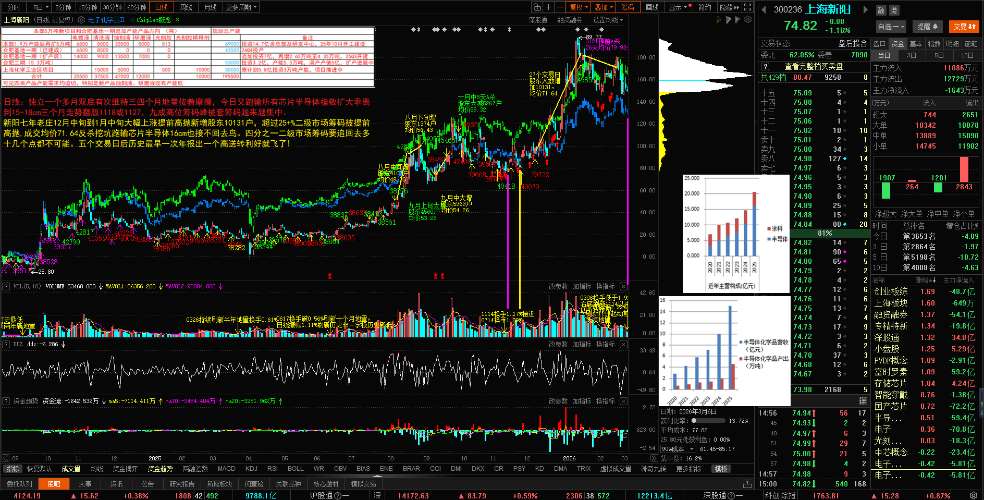Lock the chart using the padlock icon
This screenshot has height=500, width=984.
tap(537, 7)
